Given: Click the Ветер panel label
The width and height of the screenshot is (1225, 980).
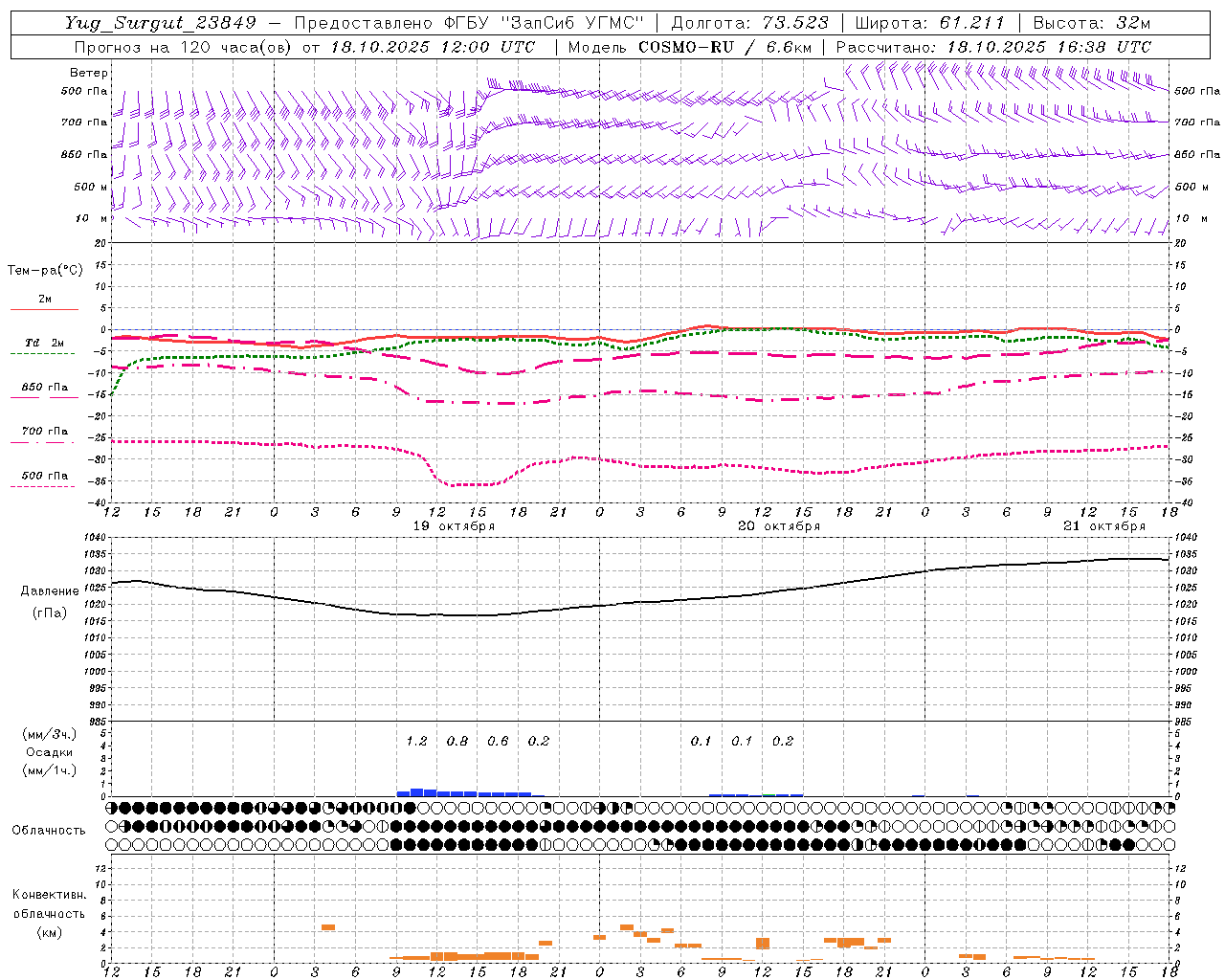Looking at the screenshot, I should click(x=89, y=73).
